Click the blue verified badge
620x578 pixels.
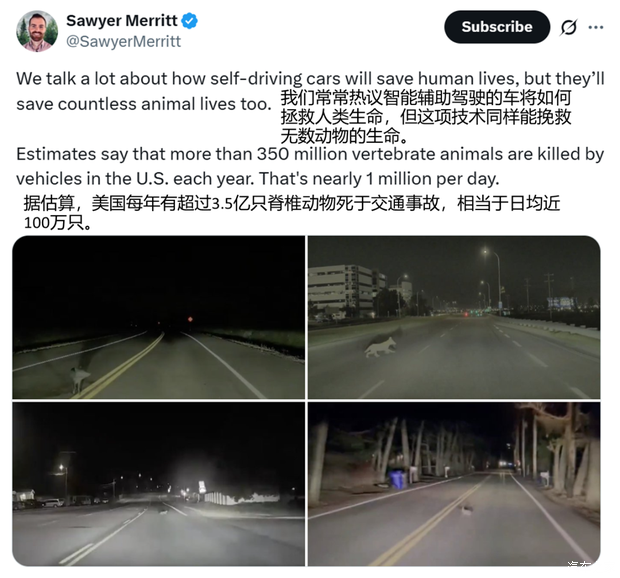coord(189,21)
